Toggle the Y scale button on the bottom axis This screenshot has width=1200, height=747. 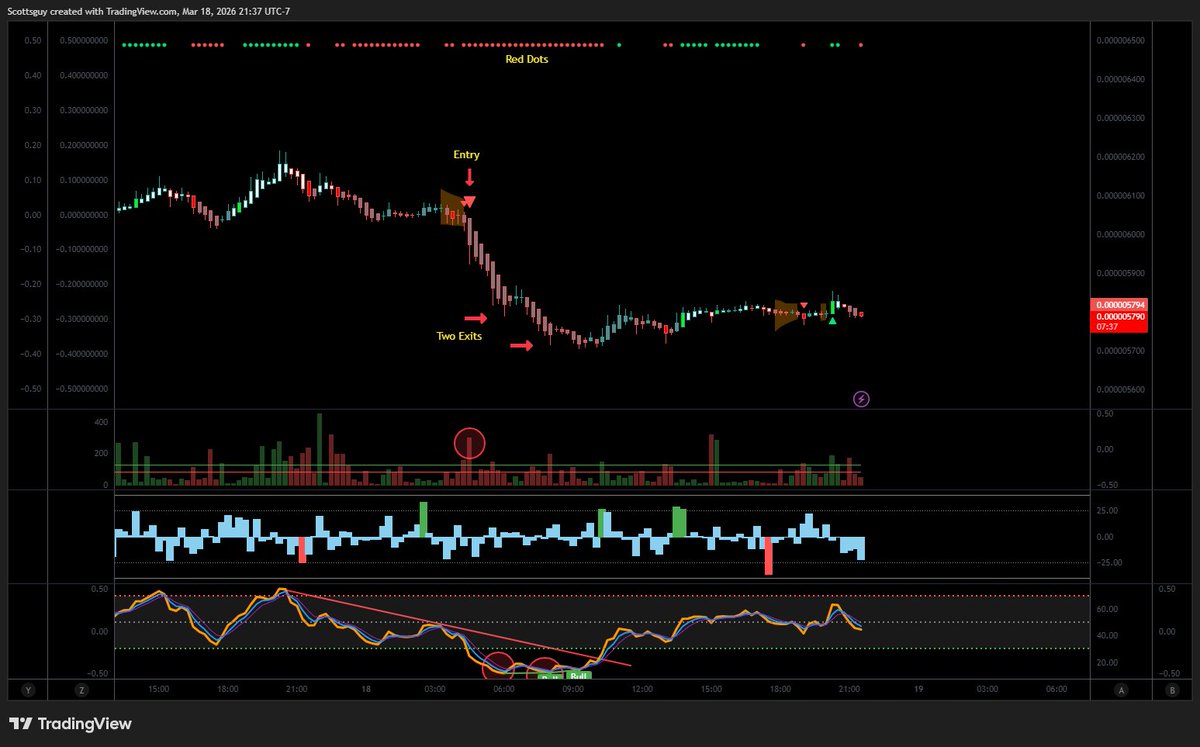[29, 689]
